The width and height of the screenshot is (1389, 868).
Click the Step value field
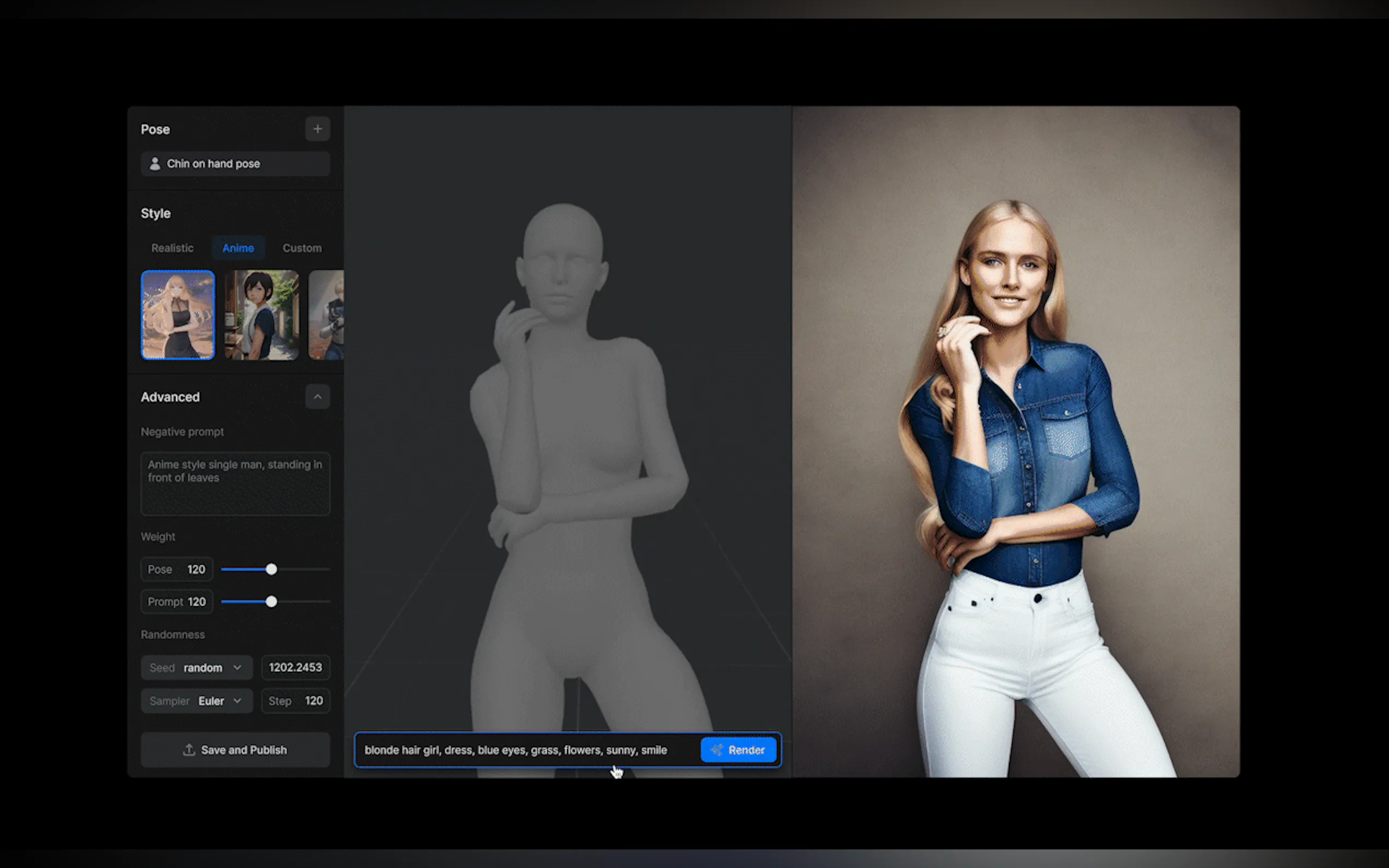296,701
